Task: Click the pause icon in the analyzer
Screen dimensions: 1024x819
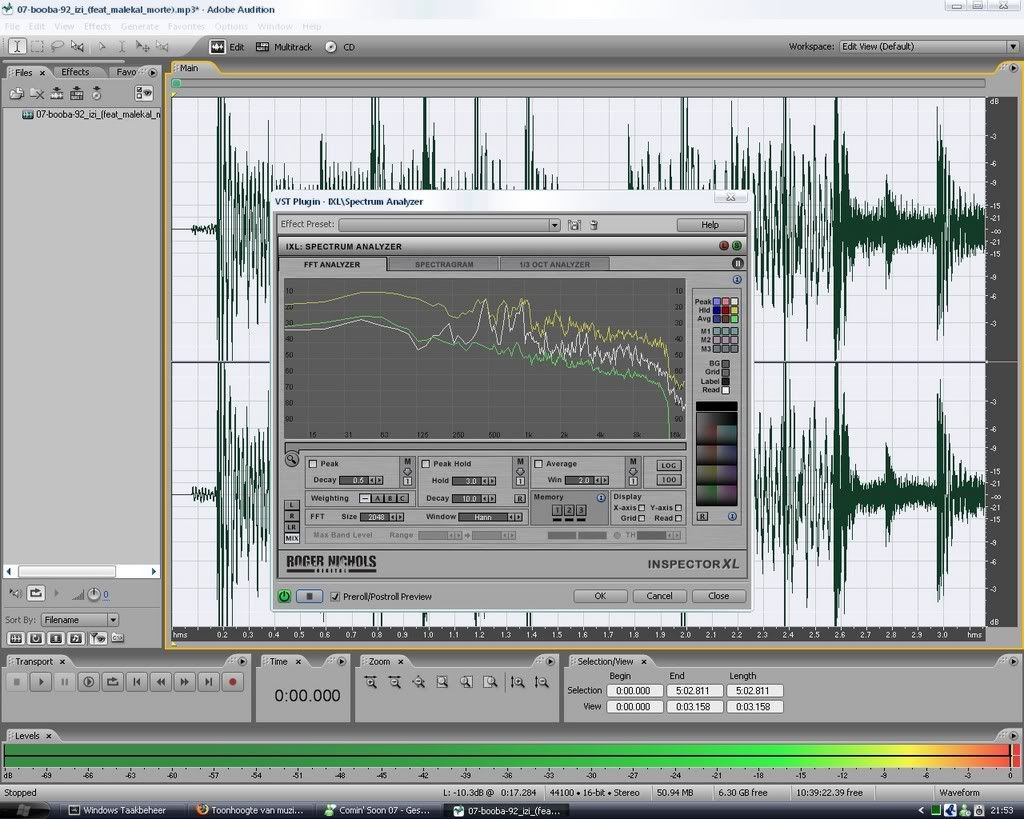Action: click(x=738, y=264)
